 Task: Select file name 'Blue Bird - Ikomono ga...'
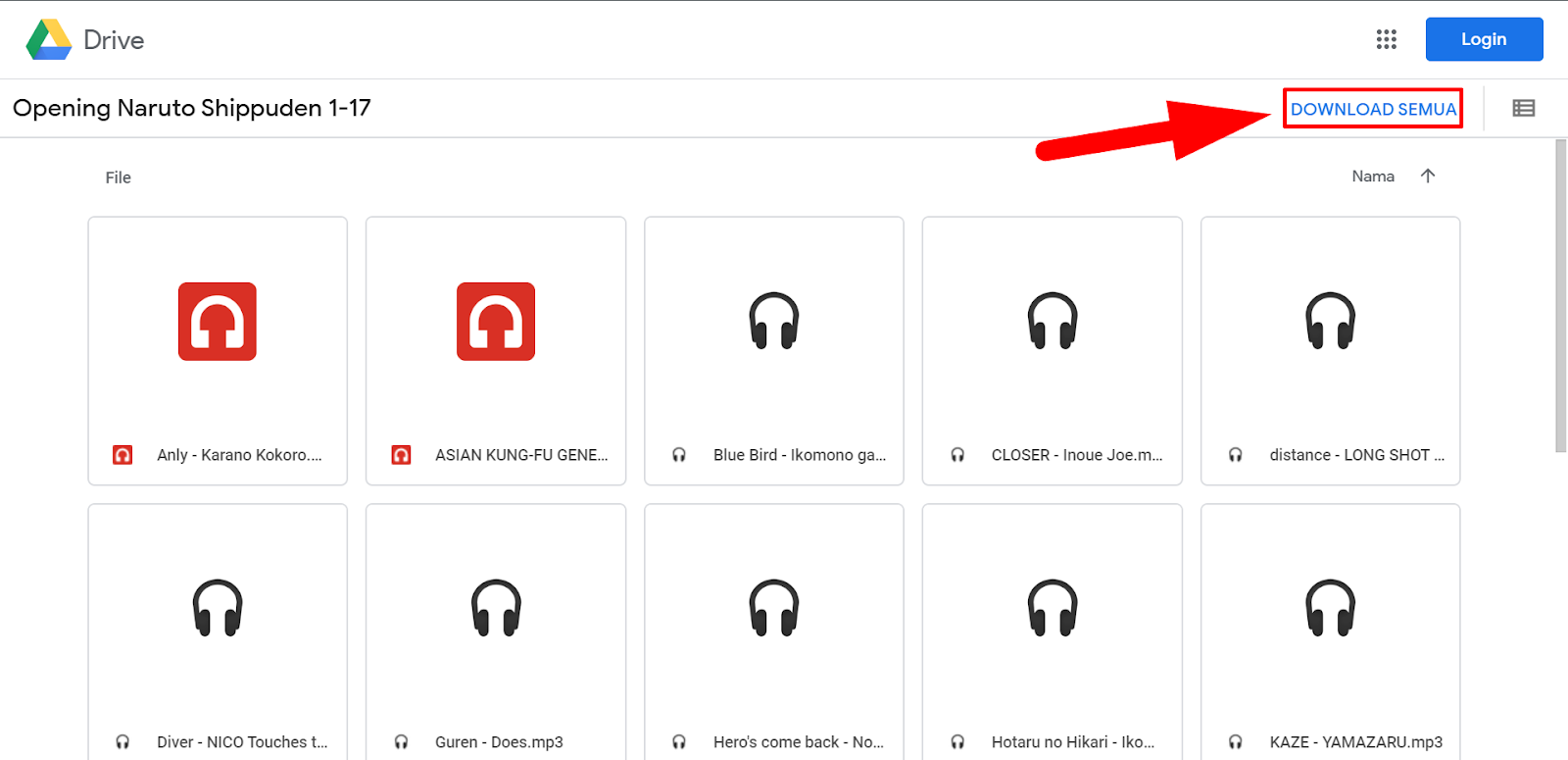click(800, 455)
